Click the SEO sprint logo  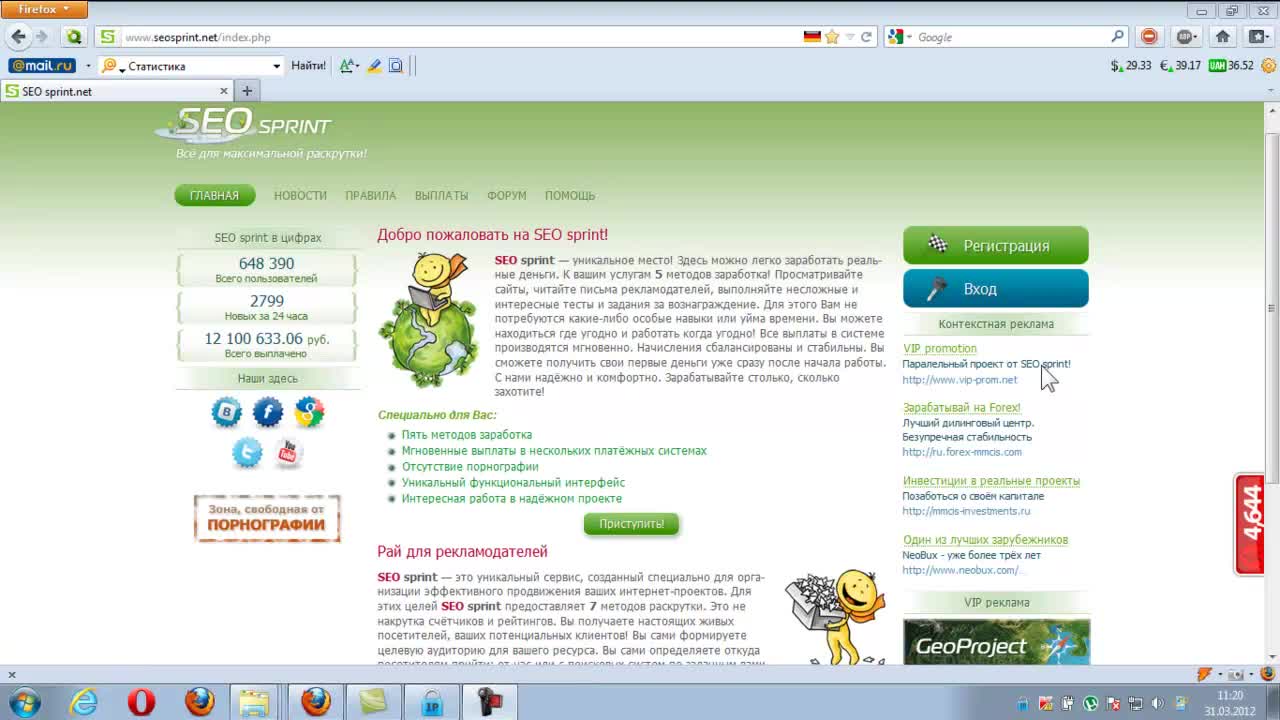tap(245, 125)
